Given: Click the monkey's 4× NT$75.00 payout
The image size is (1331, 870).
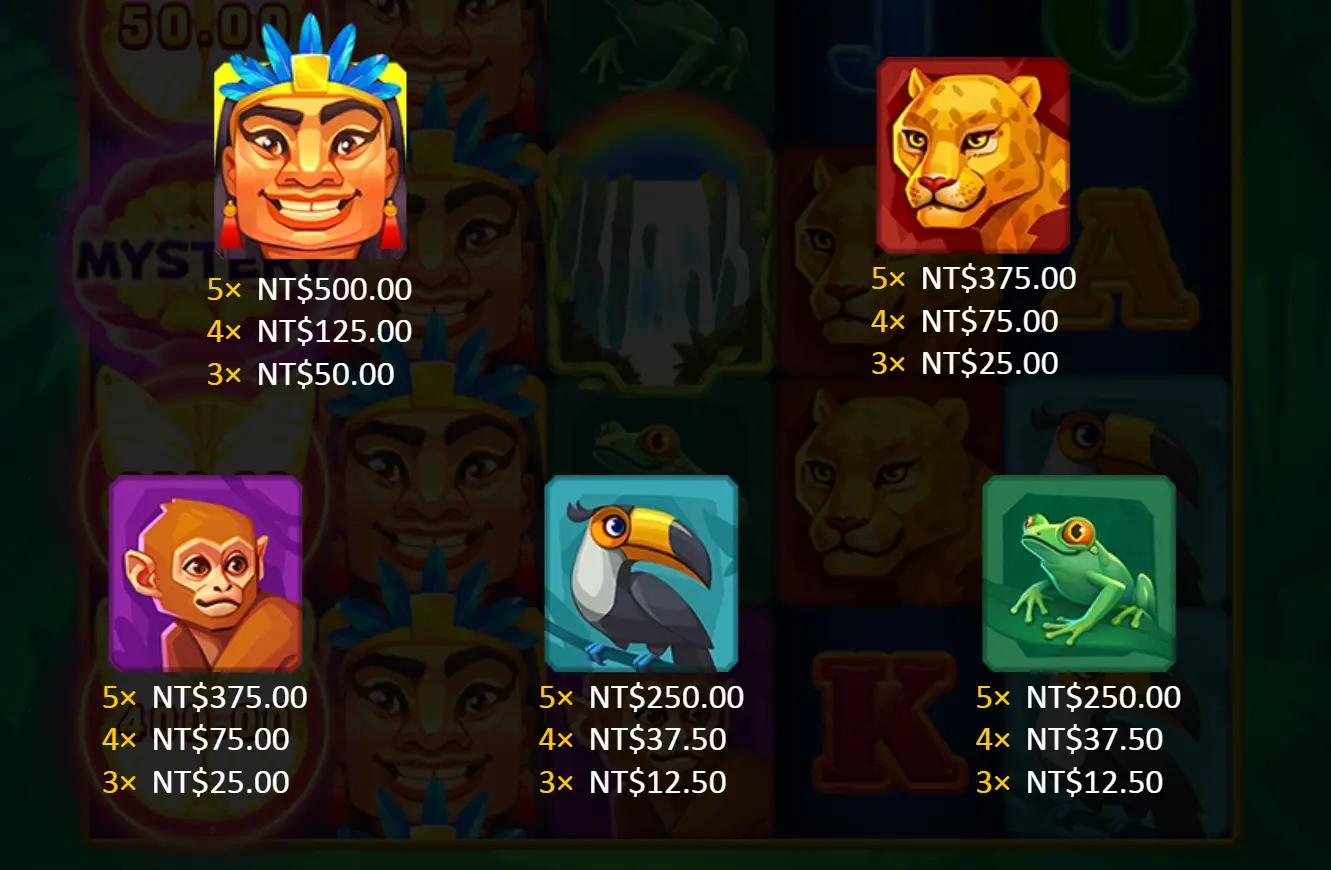Looking at the screenshot, I should 195,739.
